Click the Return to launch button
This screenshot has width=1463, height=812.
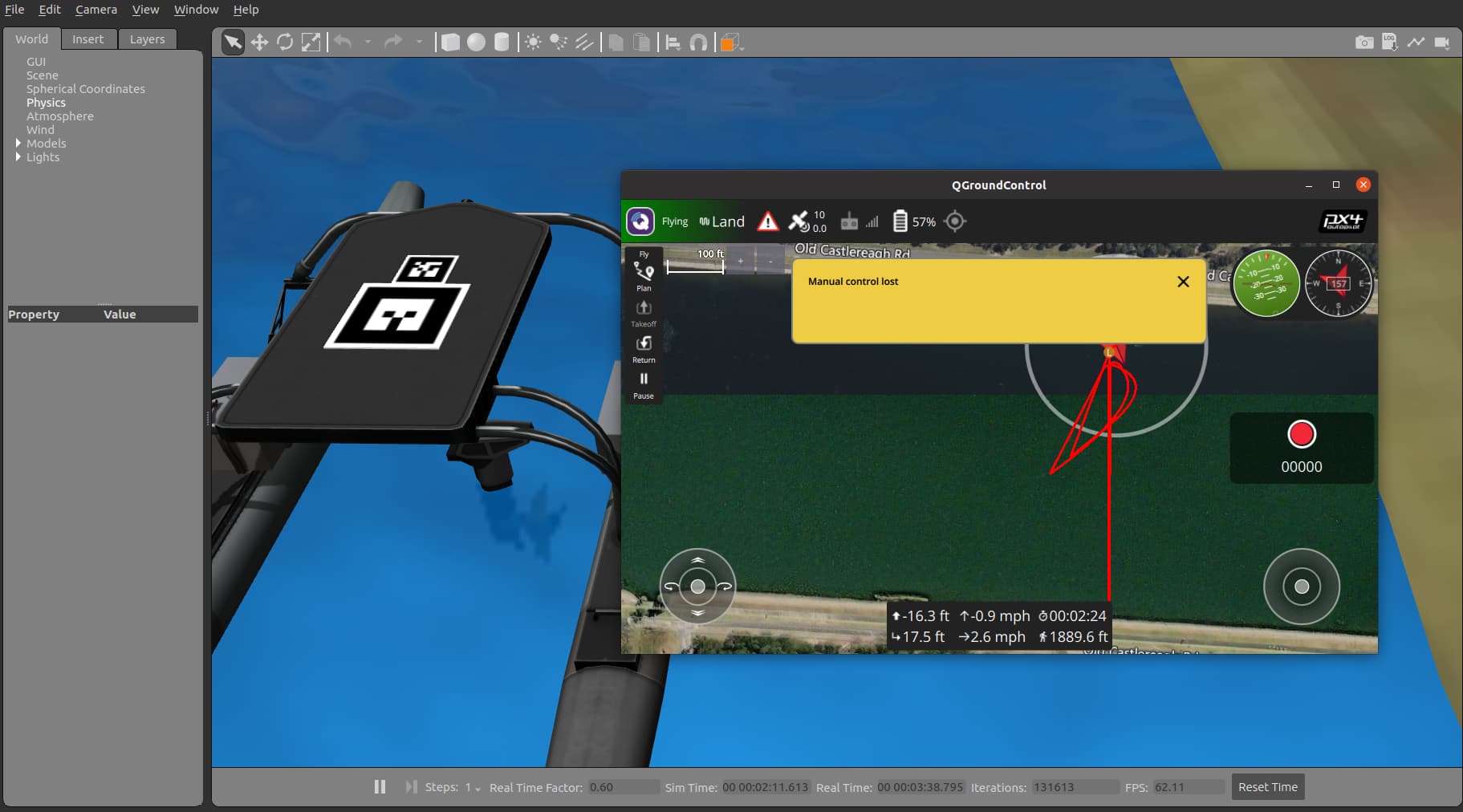644,349
